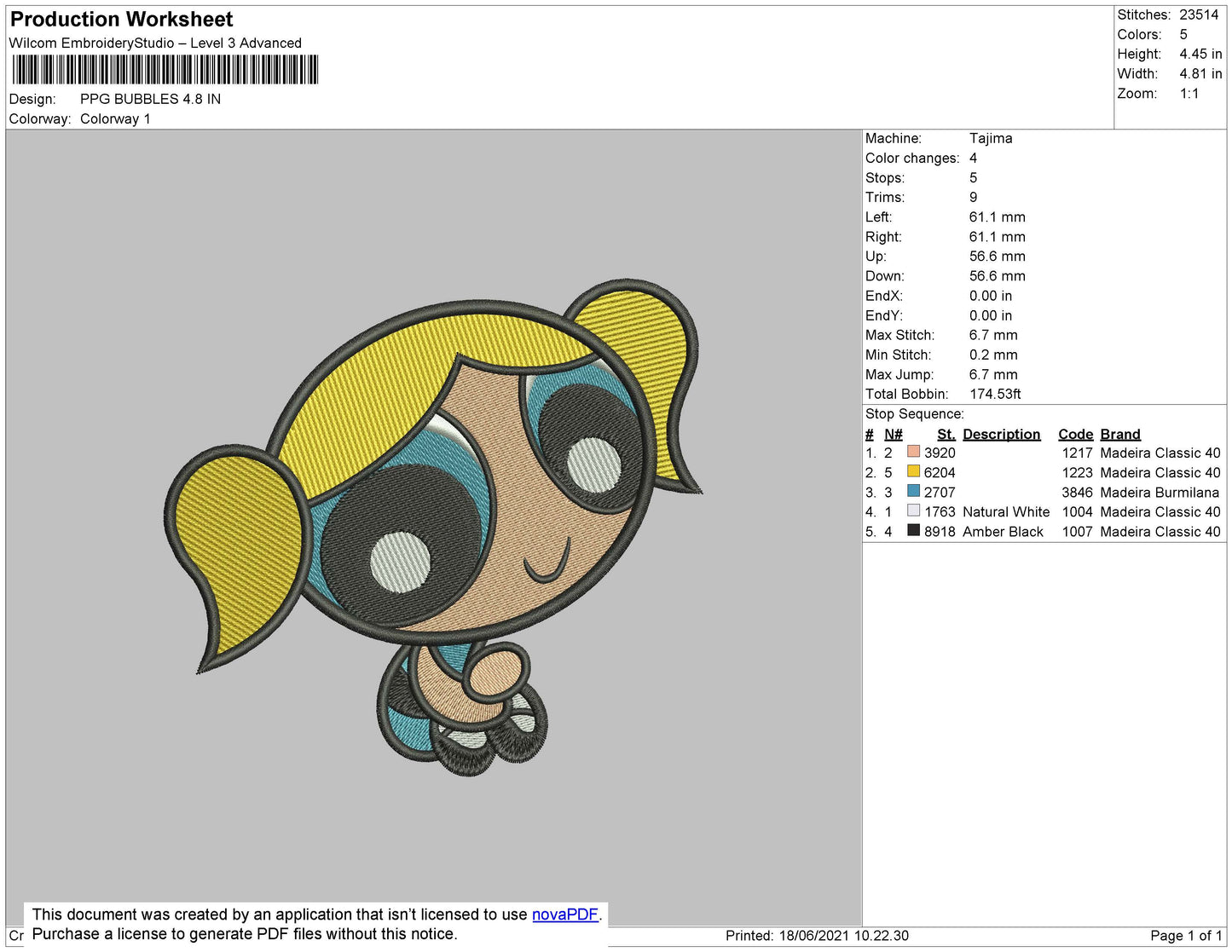Click the 1763 Natural White swatch

pos(913,511)
